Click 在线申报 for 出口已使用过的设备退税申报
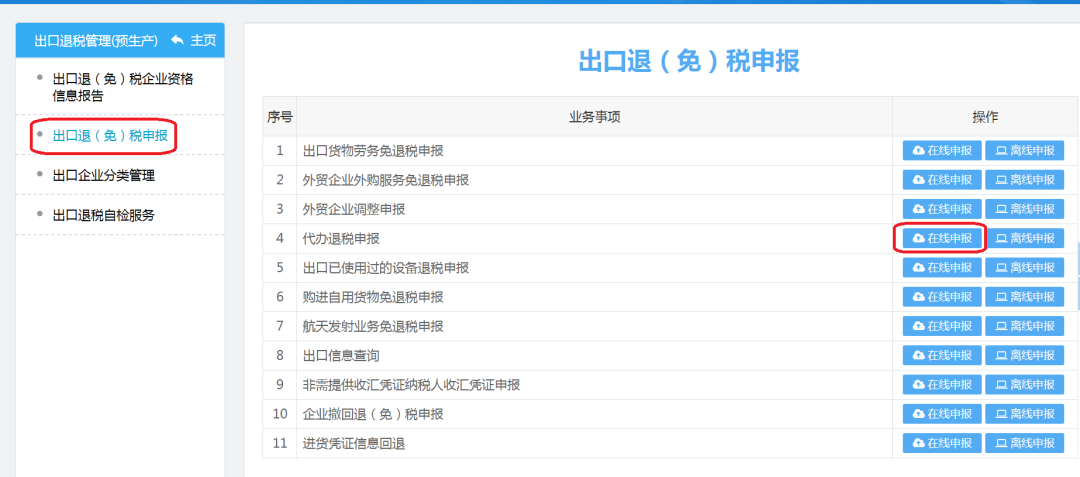 pyautogui.click(x=942, y=267)
